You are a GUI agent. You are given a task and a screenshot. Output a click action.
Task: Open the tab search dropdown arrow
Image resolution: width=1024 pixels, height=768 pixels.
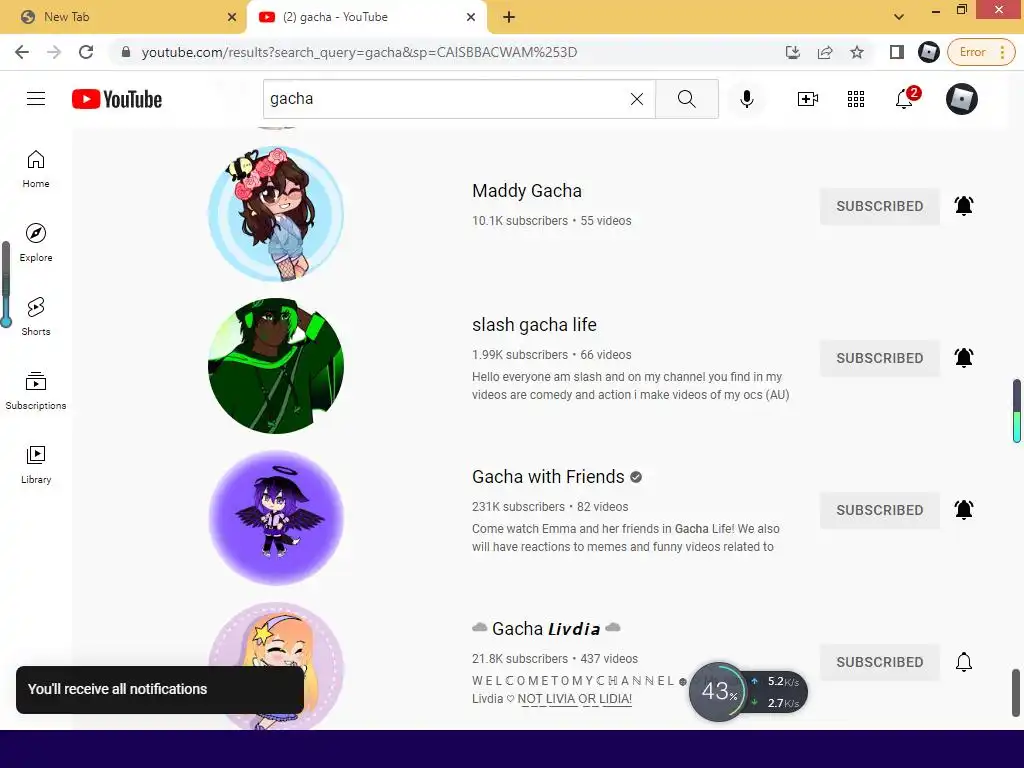tap(899, 17)
